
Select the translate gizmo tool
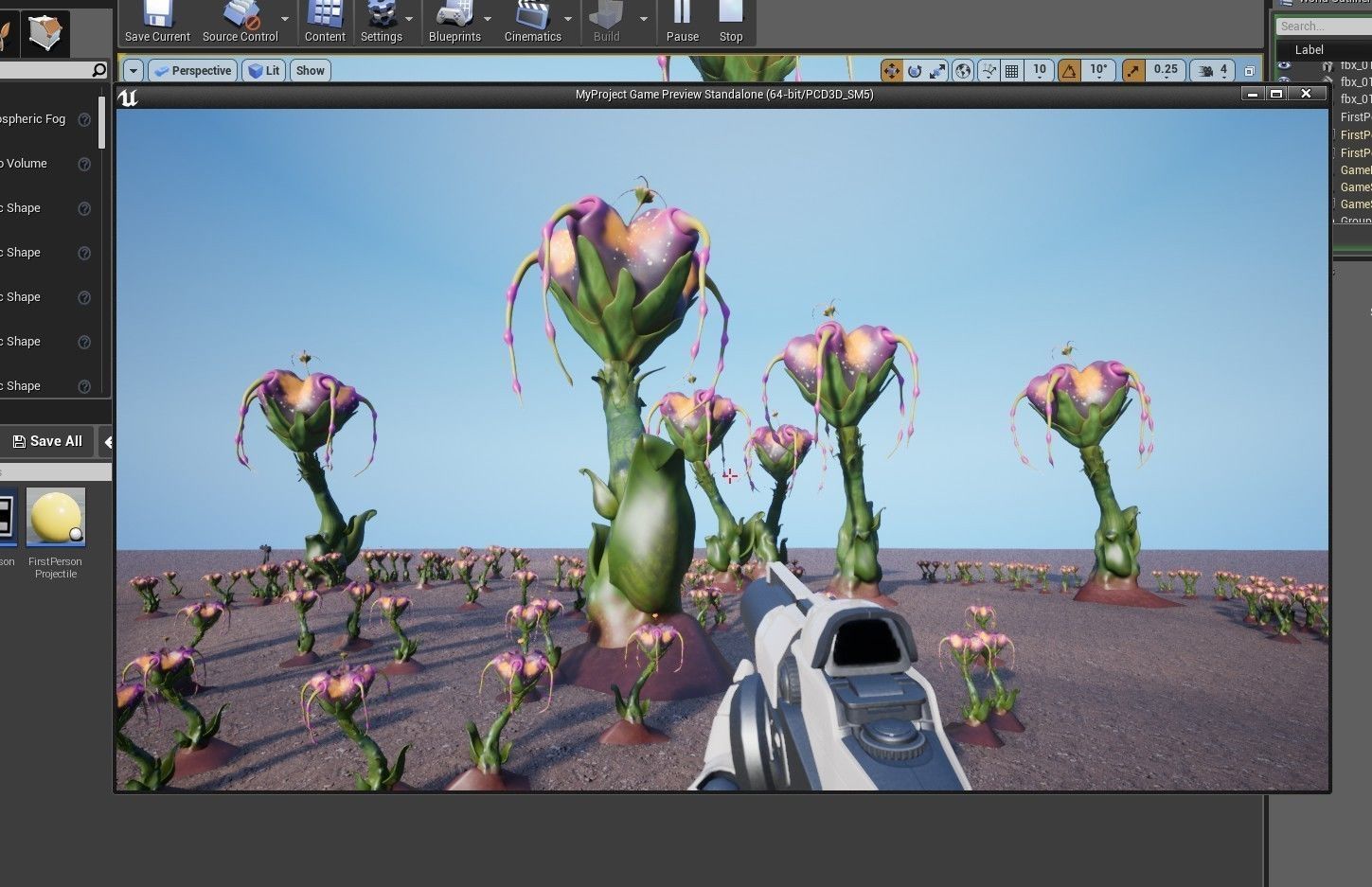pos(891,71)
